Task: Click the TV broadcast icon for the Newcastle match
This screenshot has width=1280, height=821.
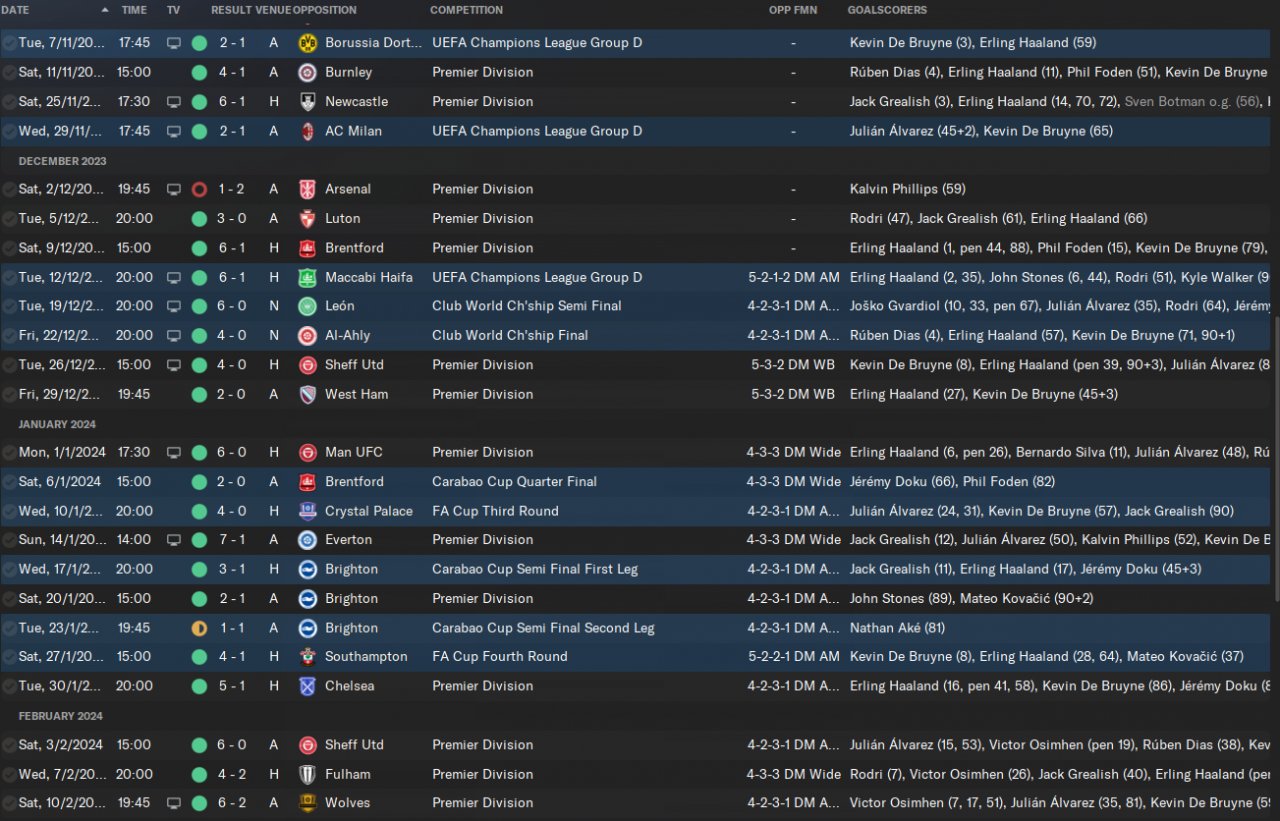Action: pos(174,102)
